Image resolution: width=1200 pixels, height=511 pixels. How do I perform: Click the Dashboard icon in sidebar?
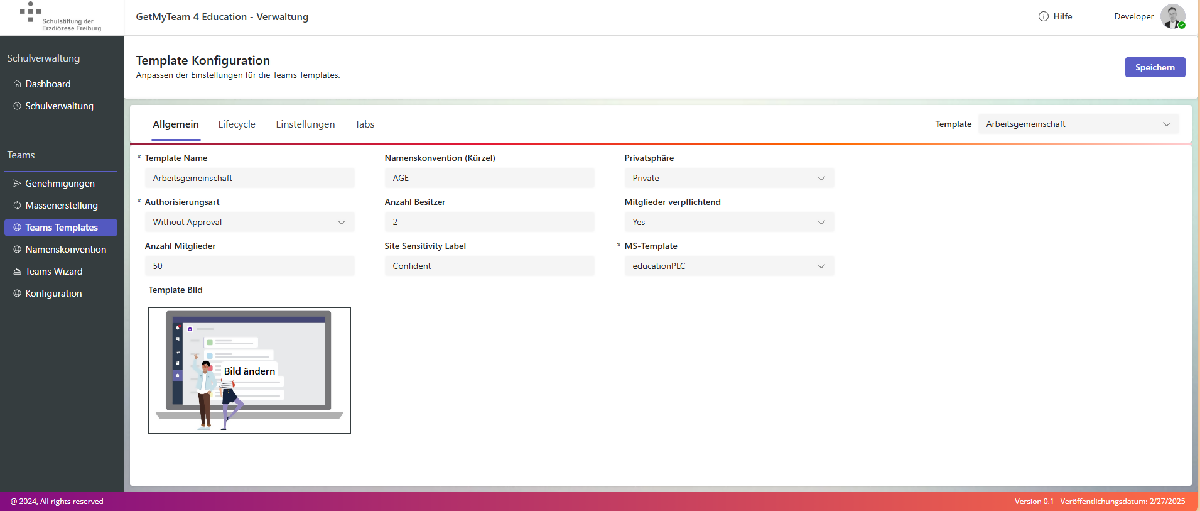(x=17, y=84)
